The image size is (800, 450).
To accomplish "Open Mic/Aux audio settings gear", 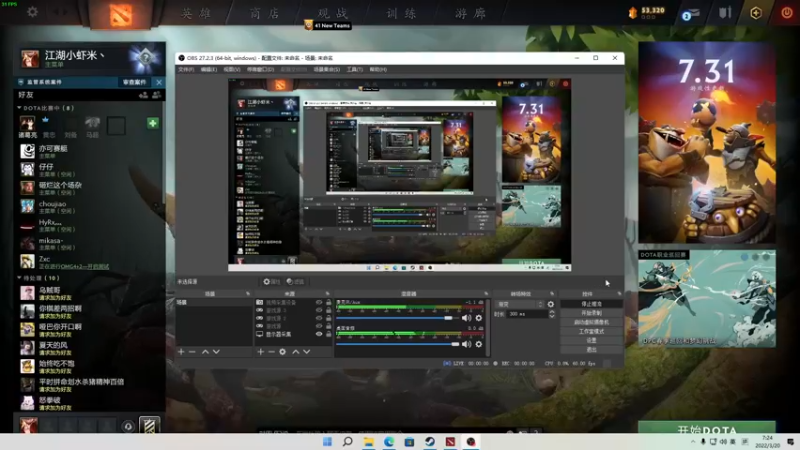I will [x=479, y=318].
